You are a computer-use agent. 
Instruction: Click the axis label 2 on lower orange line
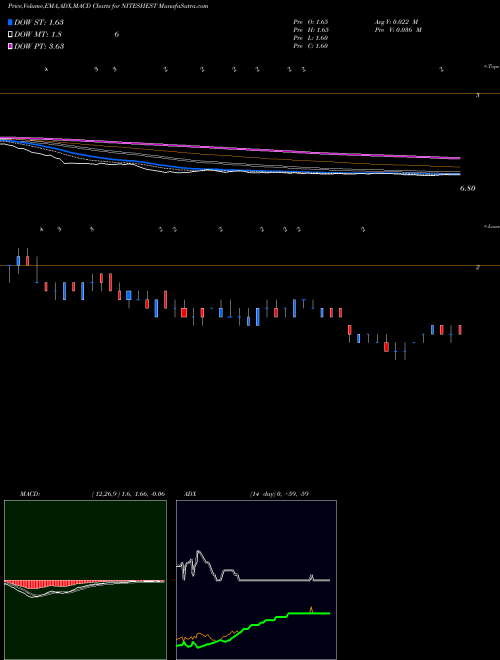tap(477, 267)
